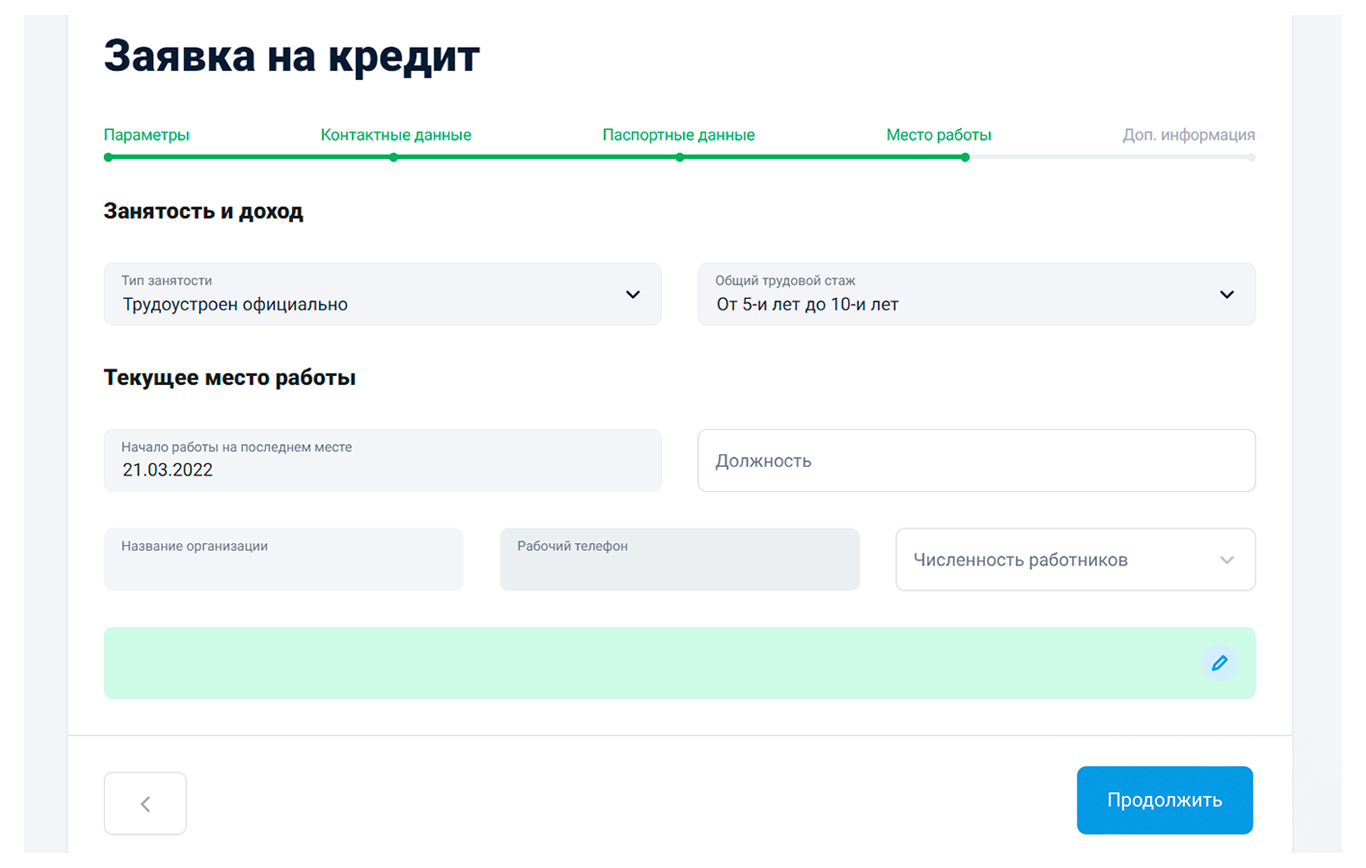Click the Продолжить button

(x=1164, y=800)
